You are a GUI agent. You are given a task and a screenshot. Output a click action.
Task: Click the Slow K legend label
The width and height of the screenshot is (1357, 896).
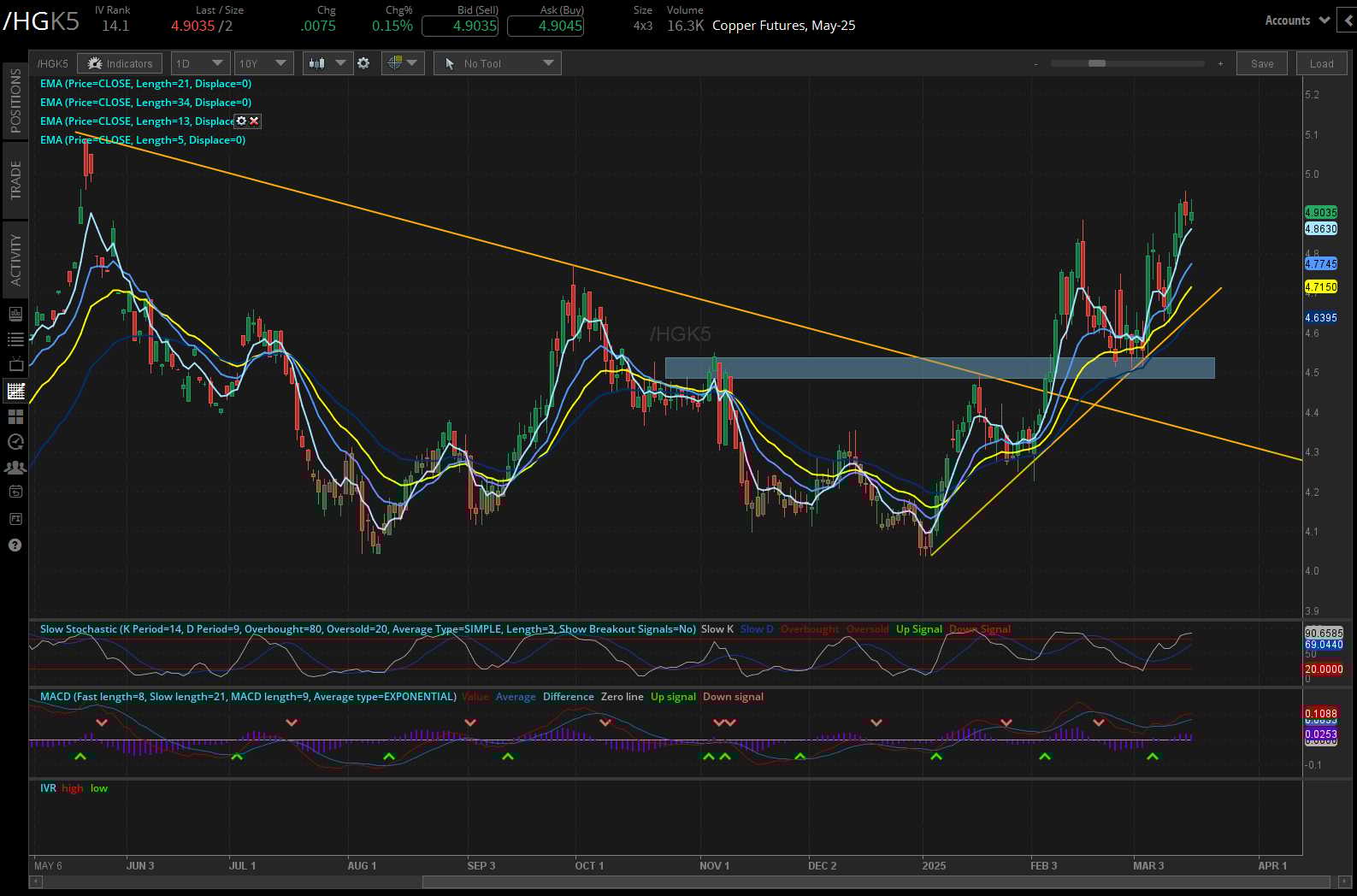click(717, 629)
